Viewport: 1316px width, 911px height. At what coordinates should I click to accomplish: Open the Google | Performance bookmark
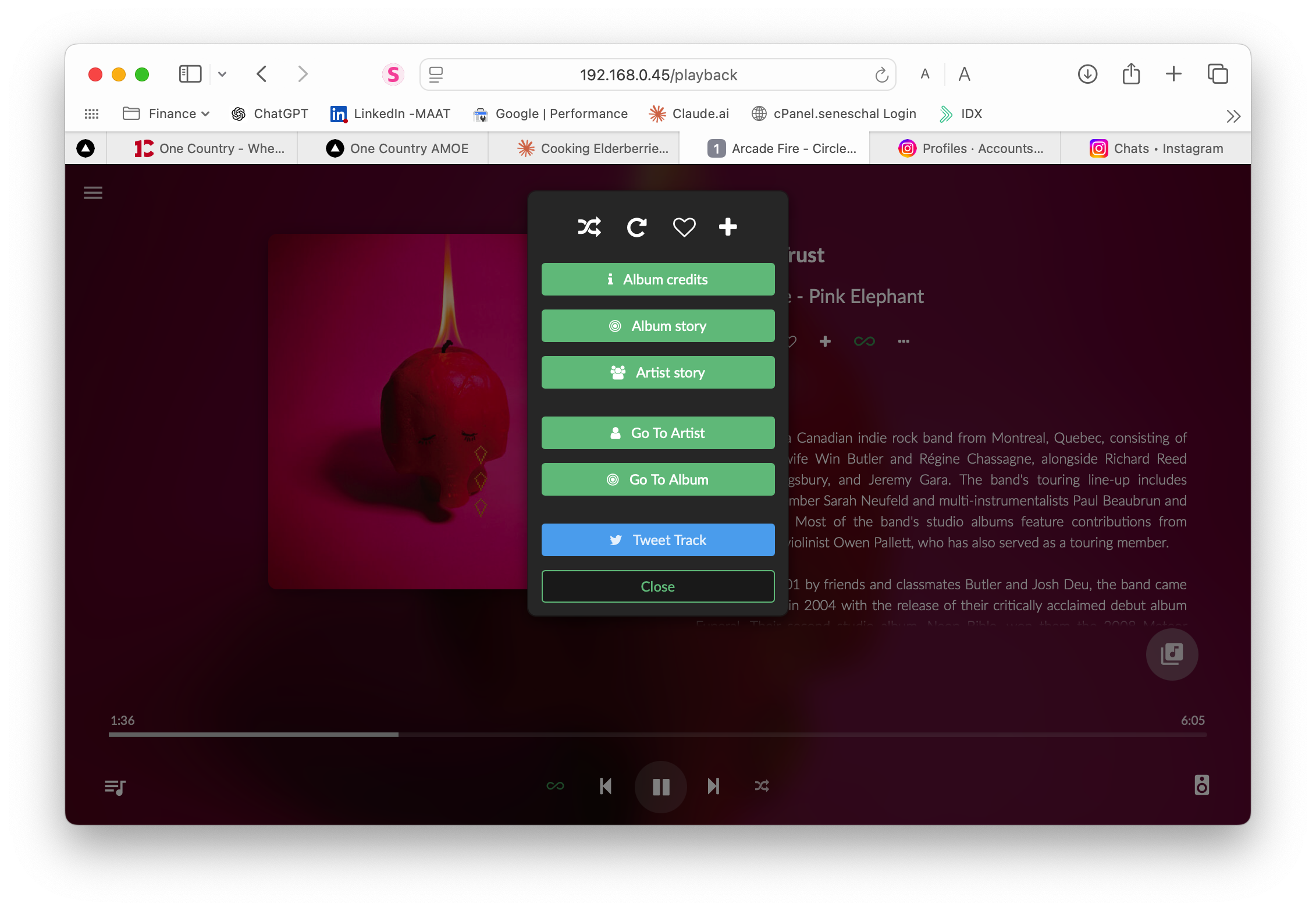551,114
